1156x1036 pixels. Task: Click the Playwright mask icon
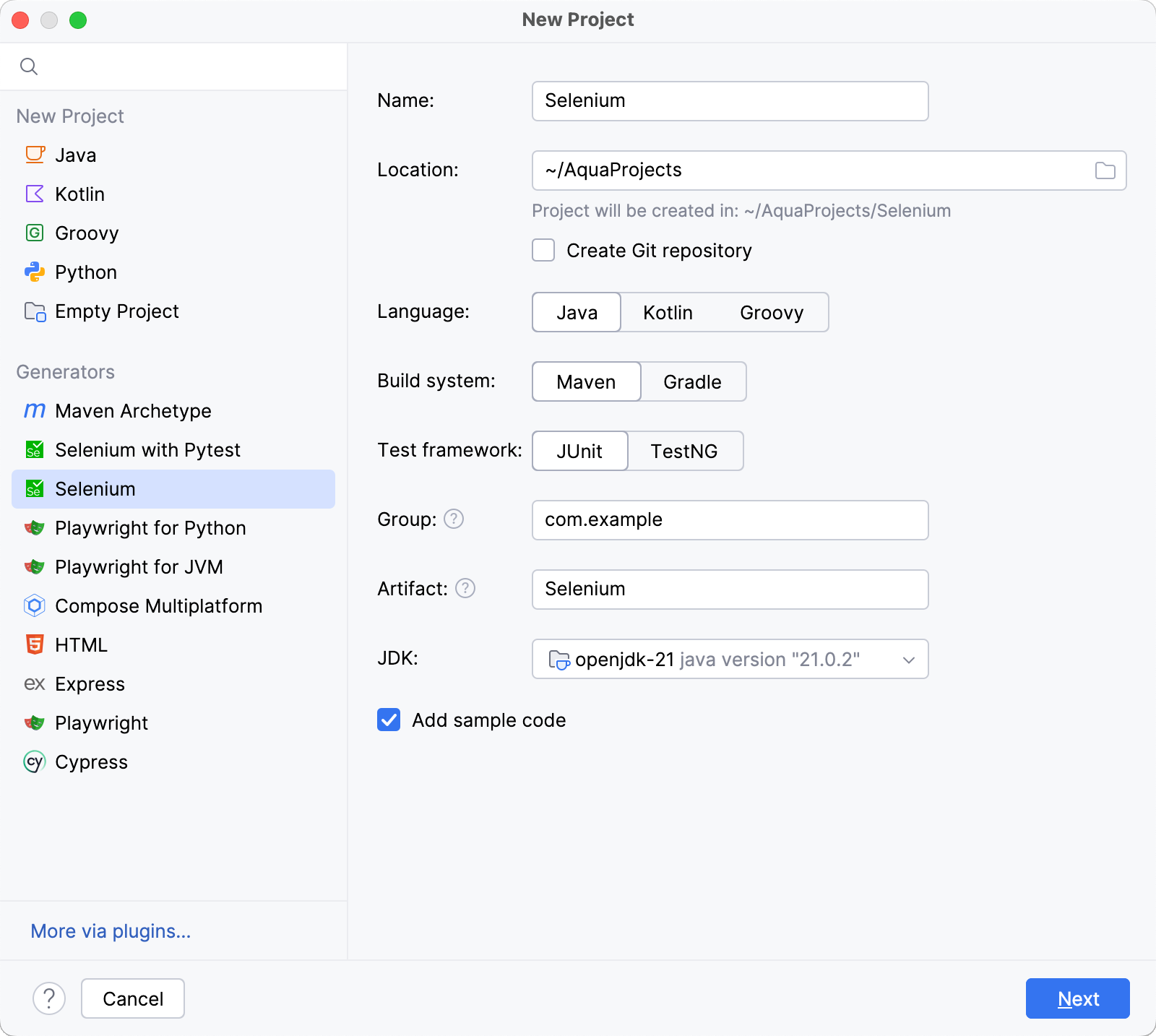[35, 722]
